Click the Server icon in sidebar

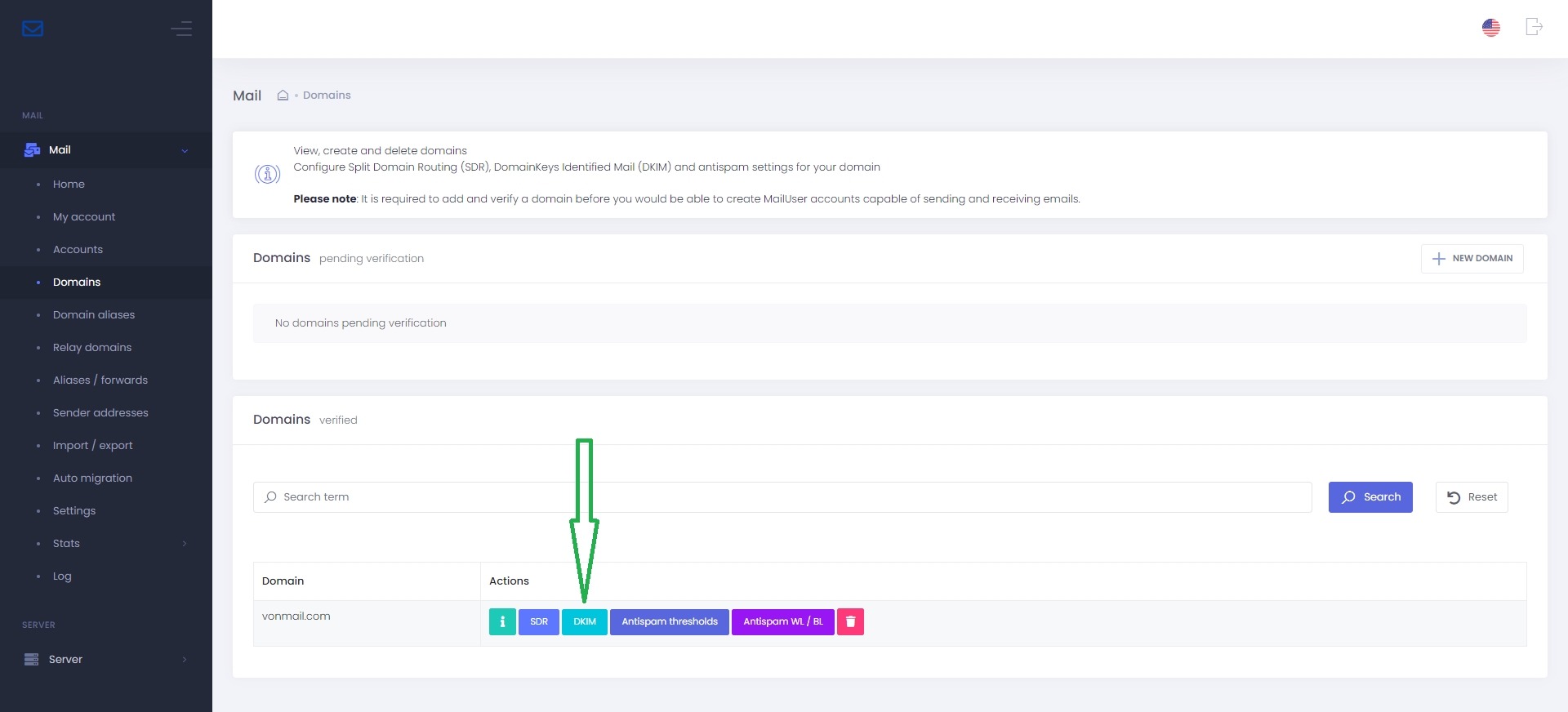32,659
